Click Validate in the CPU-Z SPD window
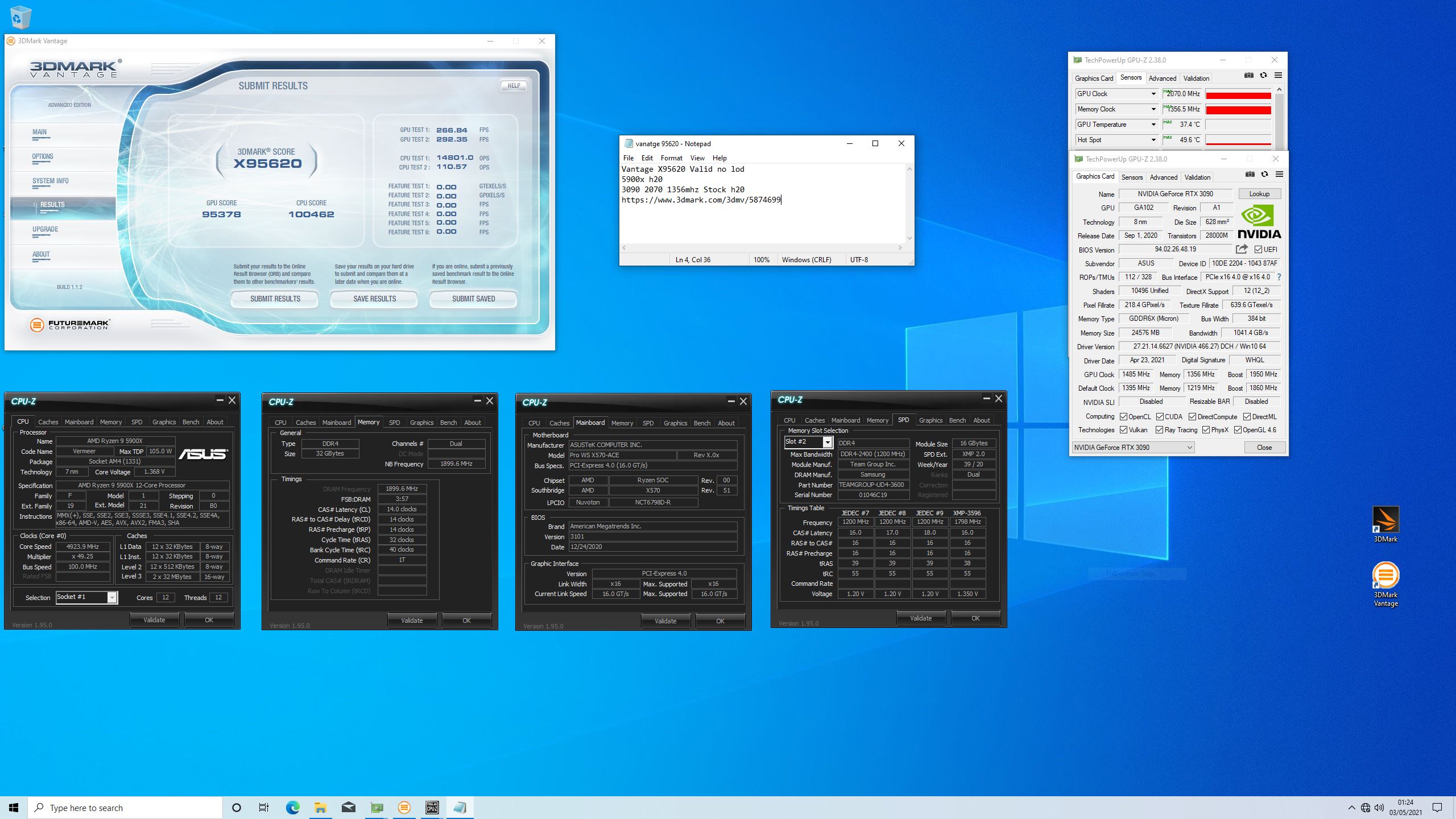The width and height of the screenshot is (1456, 819). 921,618
